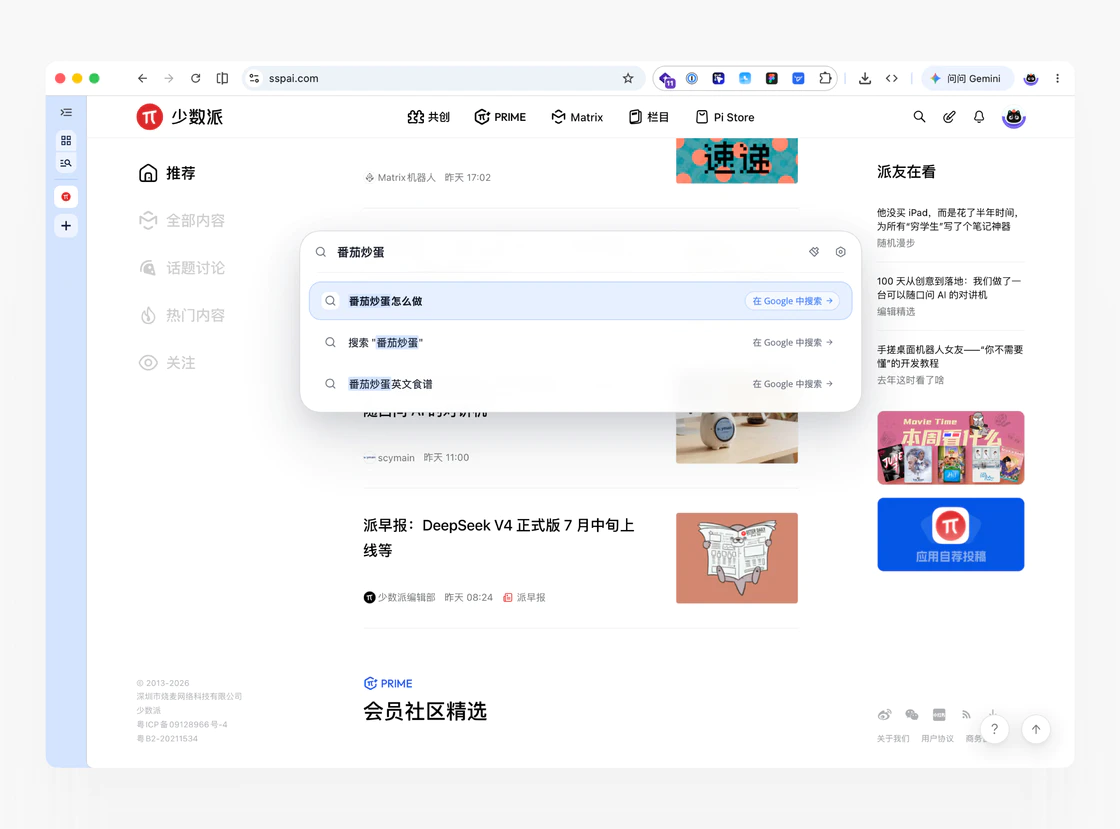Viewport: 1120px width, 829px height.
Task: Select 关注 in the left sidebar
Action: click(166, 363)
